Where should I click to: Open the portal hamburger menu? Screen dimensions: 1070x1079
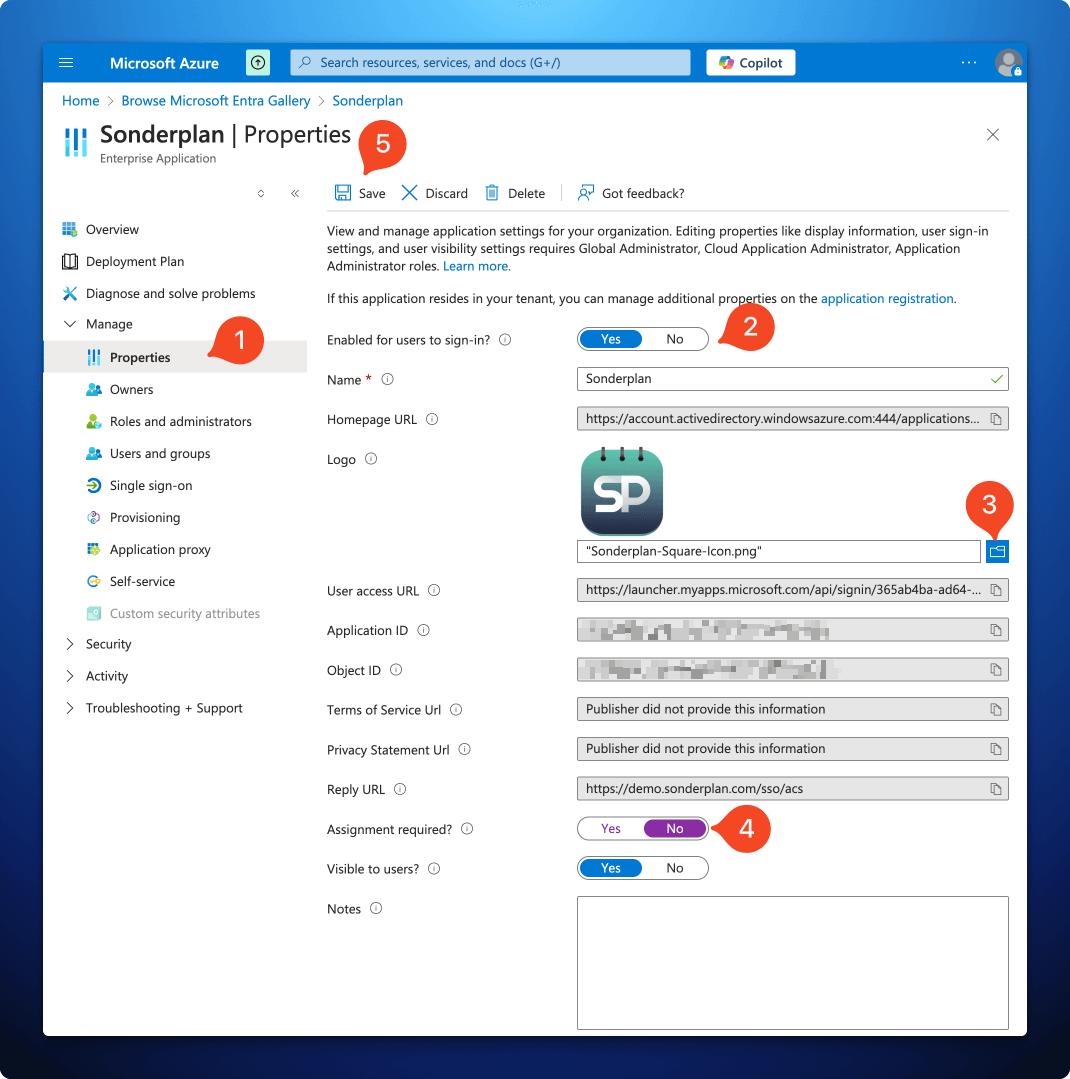[x=66, y=62]
